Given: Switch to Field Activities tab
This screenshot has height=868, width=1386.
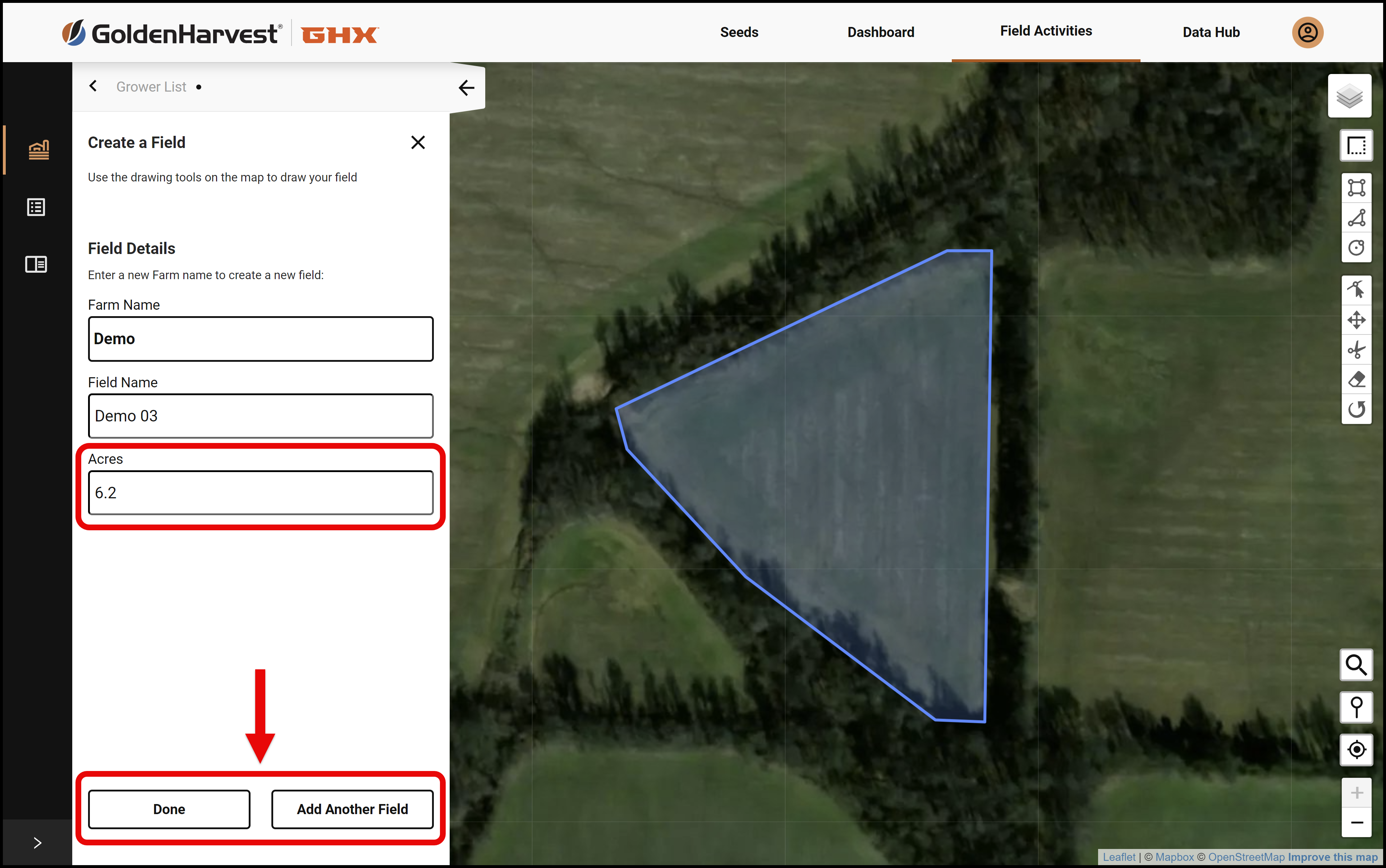Looking at the screenshot, I should (1045, 31).
